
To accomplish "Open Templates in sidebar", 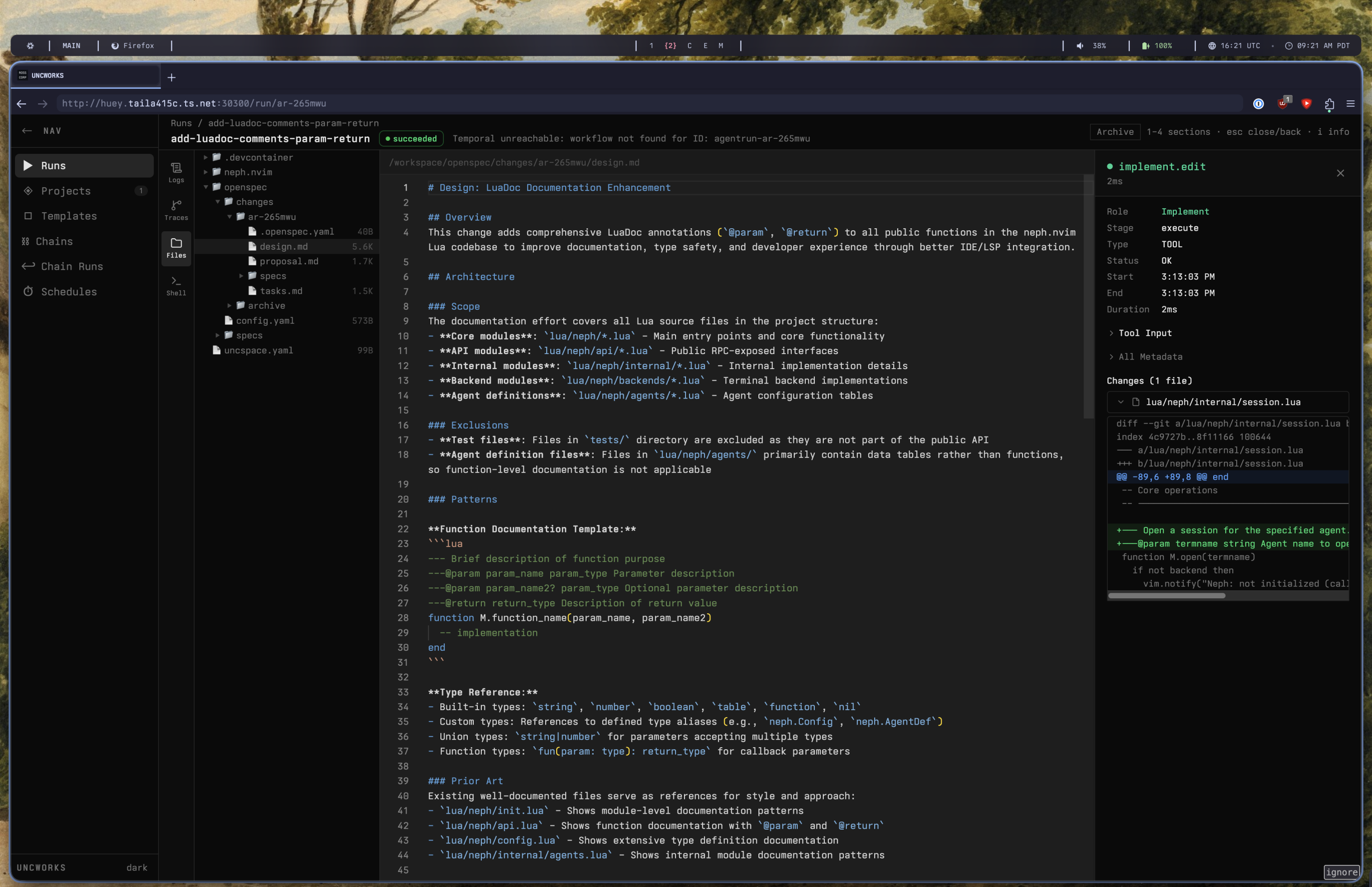I will (x=84, y=216).
